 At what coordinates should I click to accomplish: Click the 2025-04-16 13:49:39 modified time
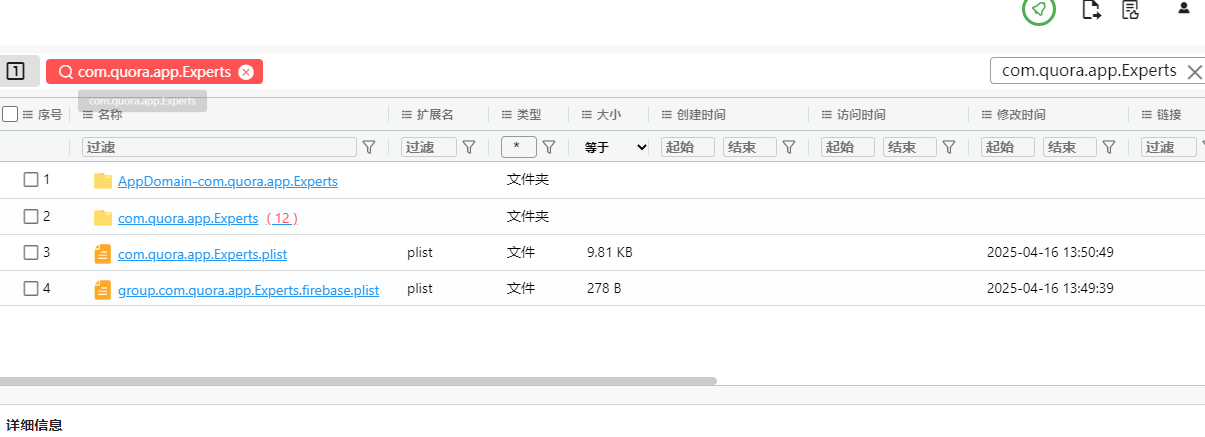point(1050,288)
